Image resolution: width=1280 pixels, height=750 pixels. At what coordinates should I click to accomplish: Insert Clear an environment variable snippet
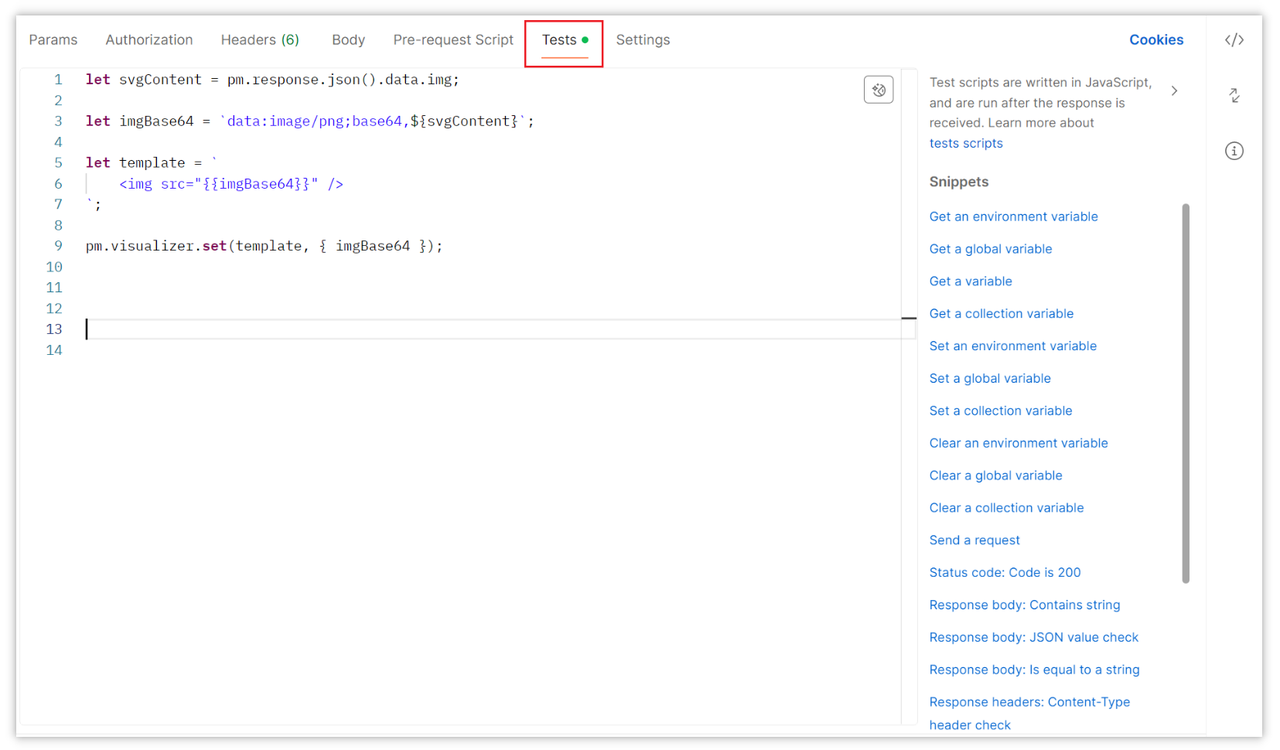1018,443
